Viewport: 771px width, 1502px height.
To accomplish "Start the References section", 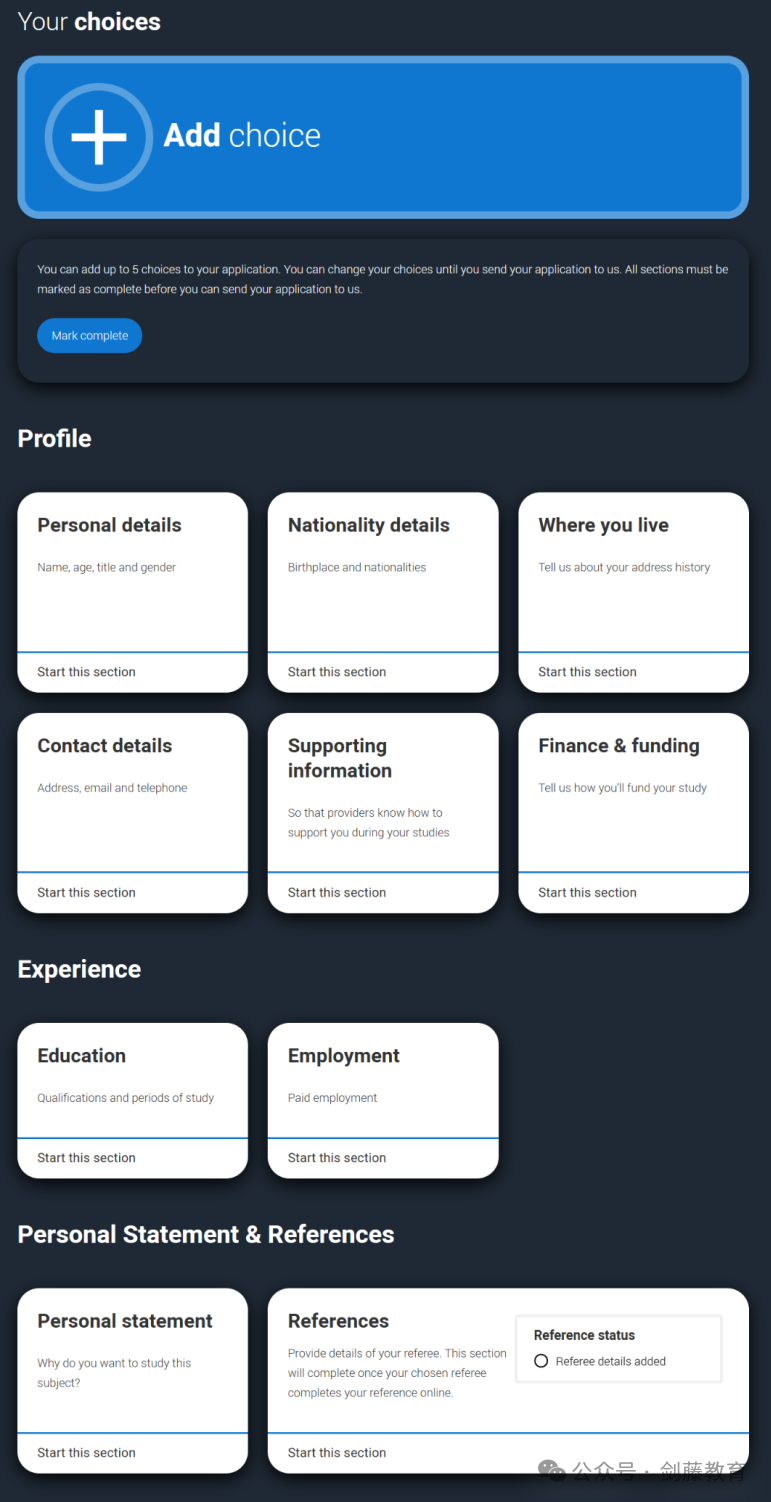I will 337,1453.
